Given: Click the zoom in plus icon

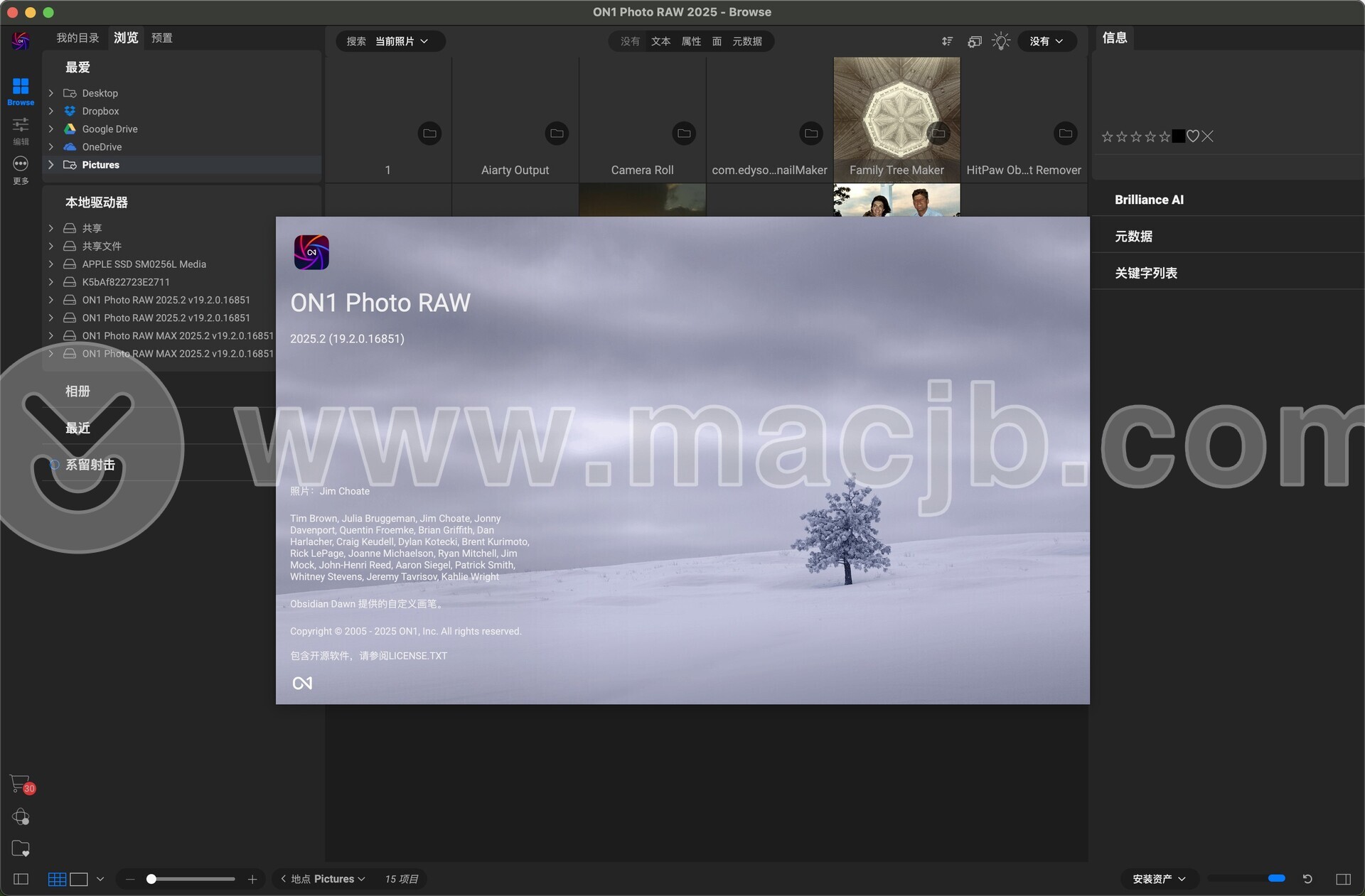Looking at the screenshot, I should 252,879.
